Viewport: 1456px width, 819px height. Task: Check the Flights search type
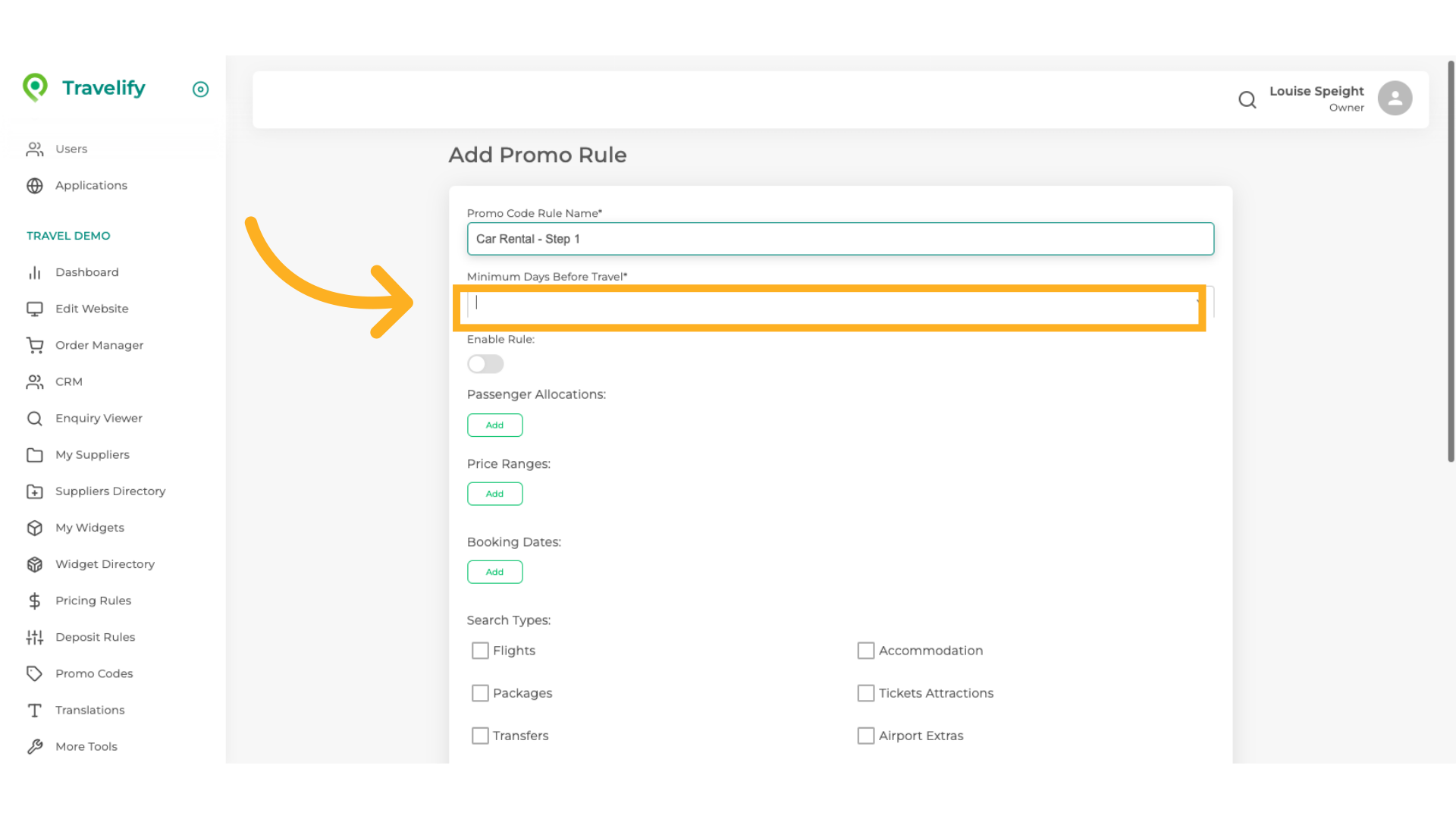click(x=480, y=651)
